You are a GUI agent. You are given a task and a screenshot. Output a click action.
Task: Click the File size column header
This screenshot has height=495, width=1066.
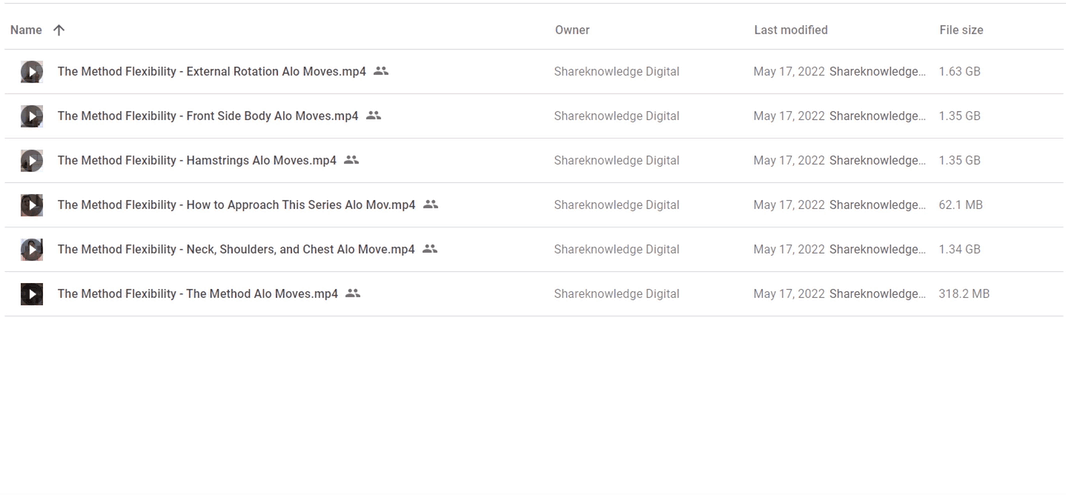click(x=961, y=30)
